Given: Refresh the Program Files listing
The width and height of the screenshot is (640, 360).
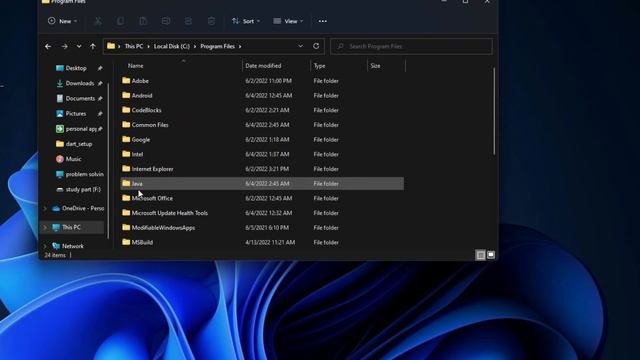Looking at the screenshot, I should pyautogui.click(x=316, y=46).
